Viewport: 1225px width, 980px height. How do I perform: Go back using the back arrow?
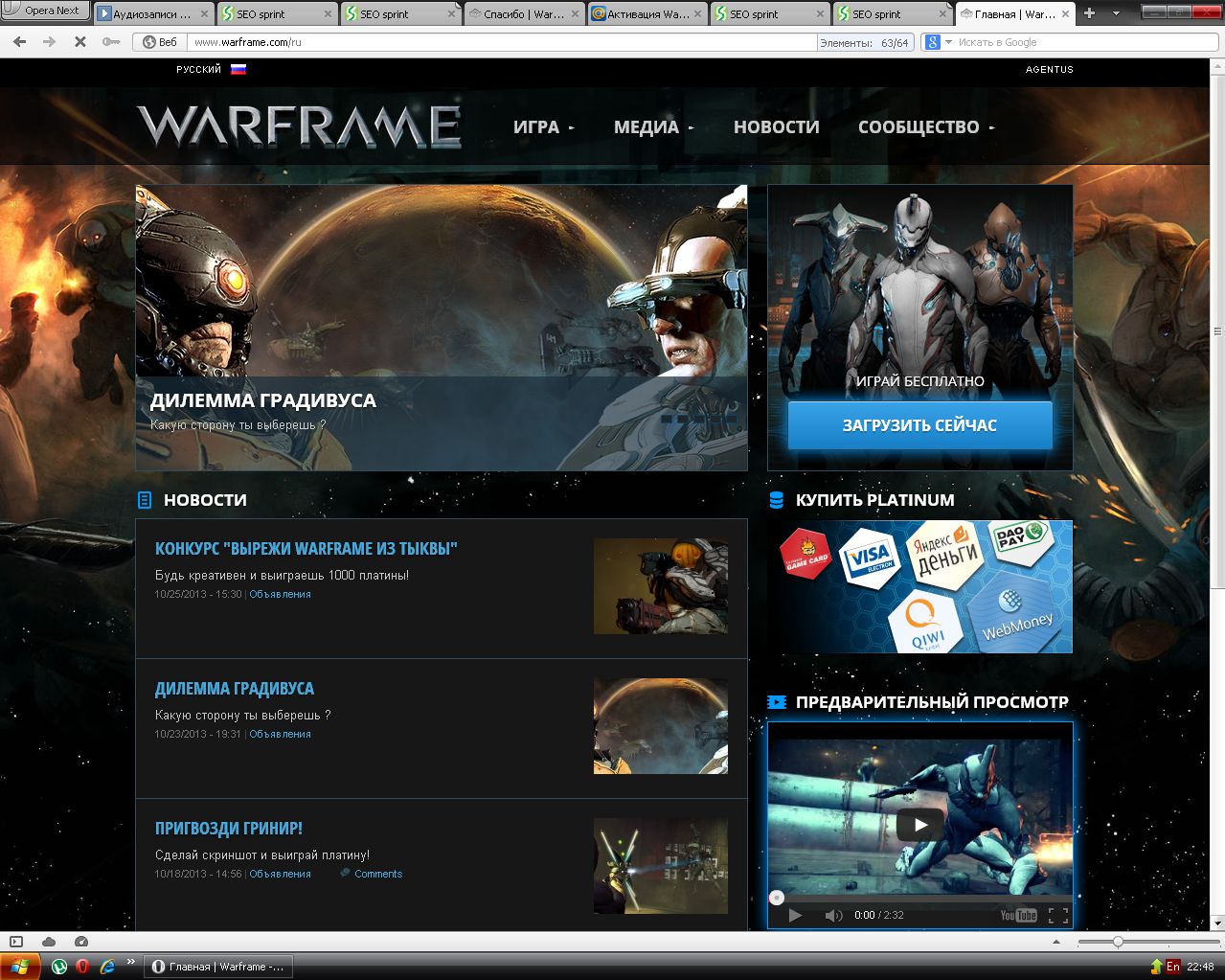point(20,42)
